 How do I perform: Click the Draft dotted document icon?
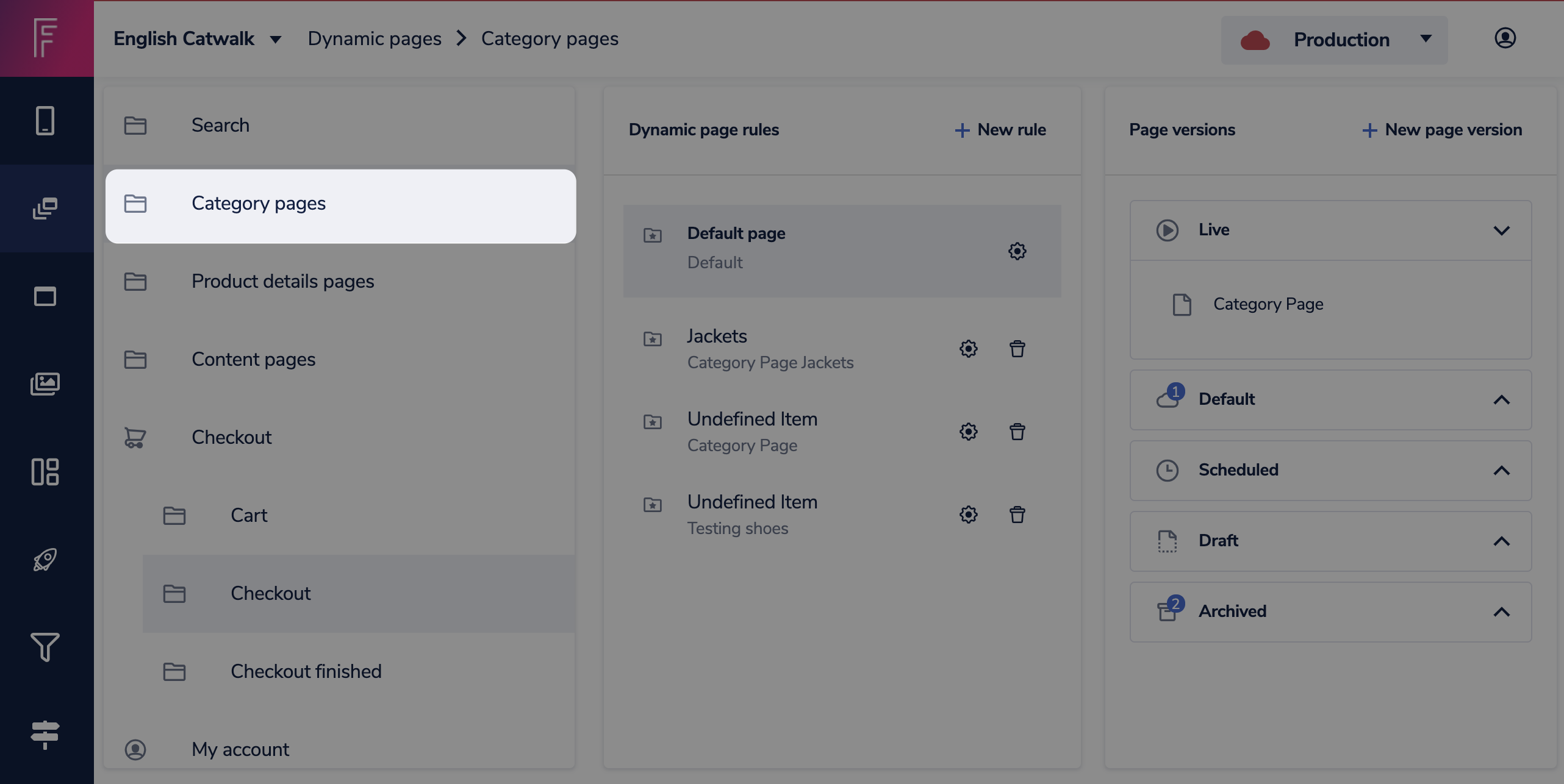(1168, 541)
